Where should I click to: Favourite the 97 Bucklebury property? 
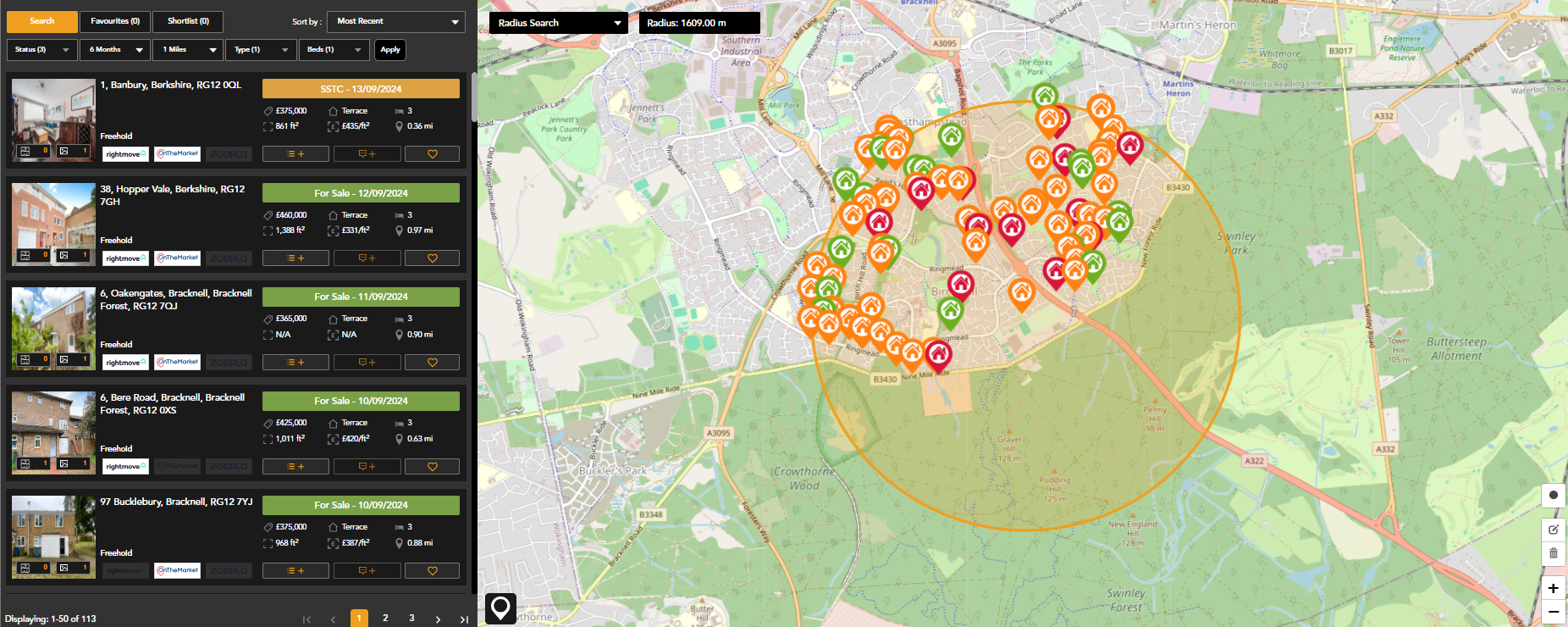point(432,571)
